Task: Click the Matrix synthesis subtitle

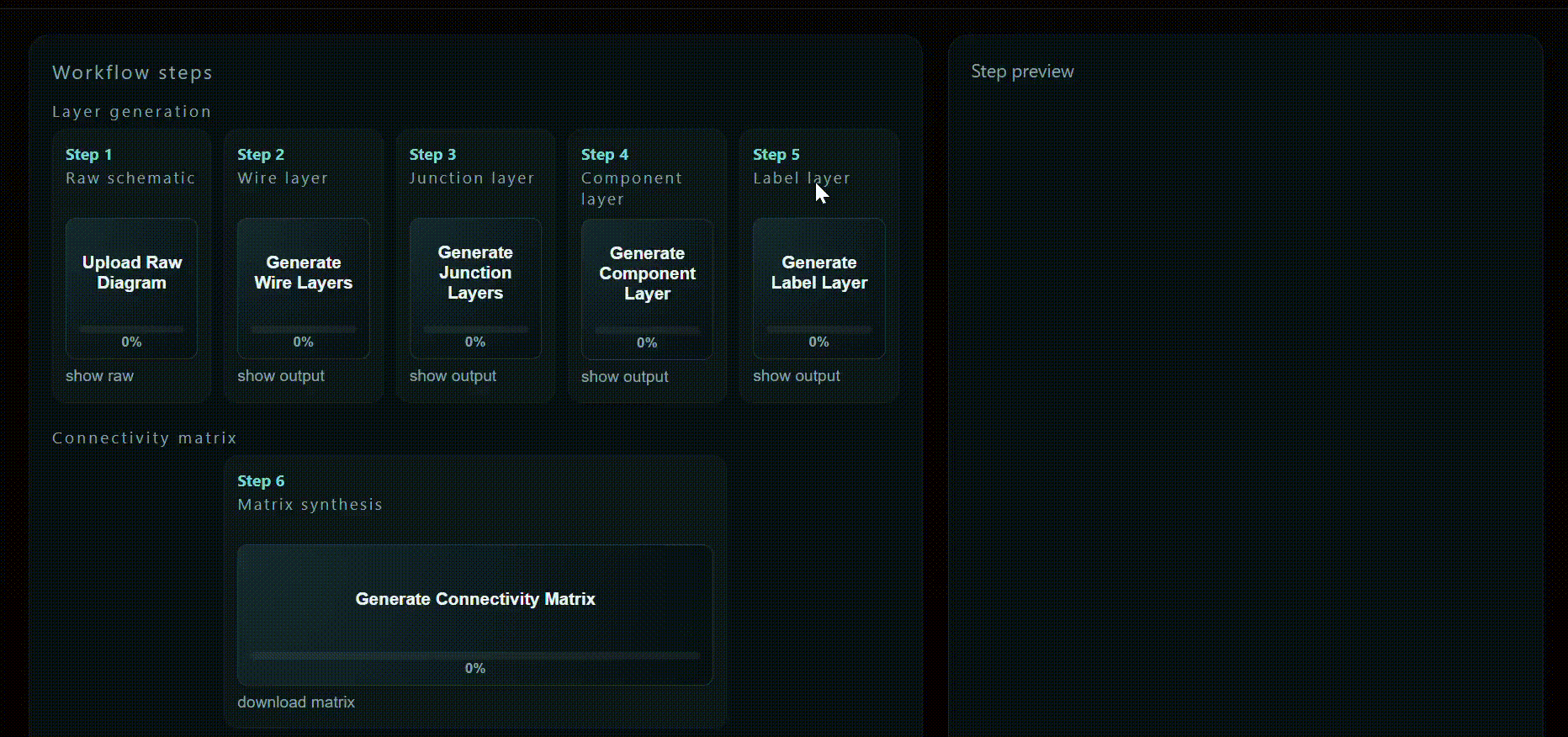Action: pos(310,505)
